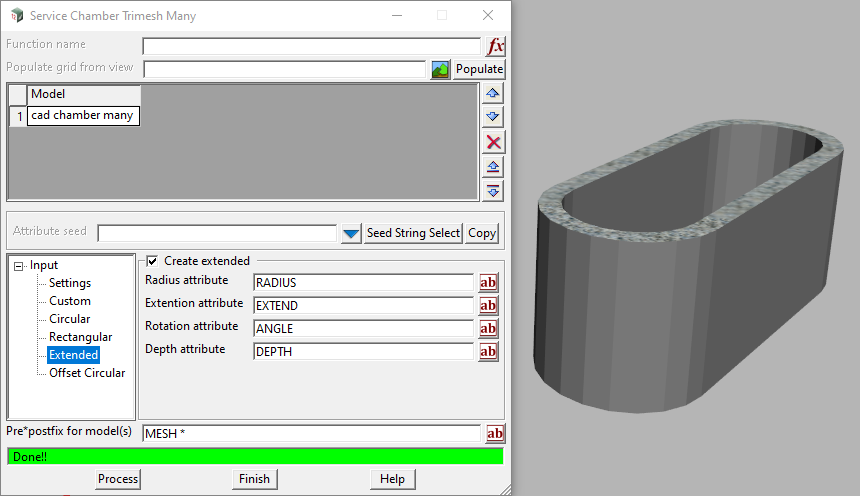
Task: Uncheck the Create extended checkbox
Action: pos(152,261)
